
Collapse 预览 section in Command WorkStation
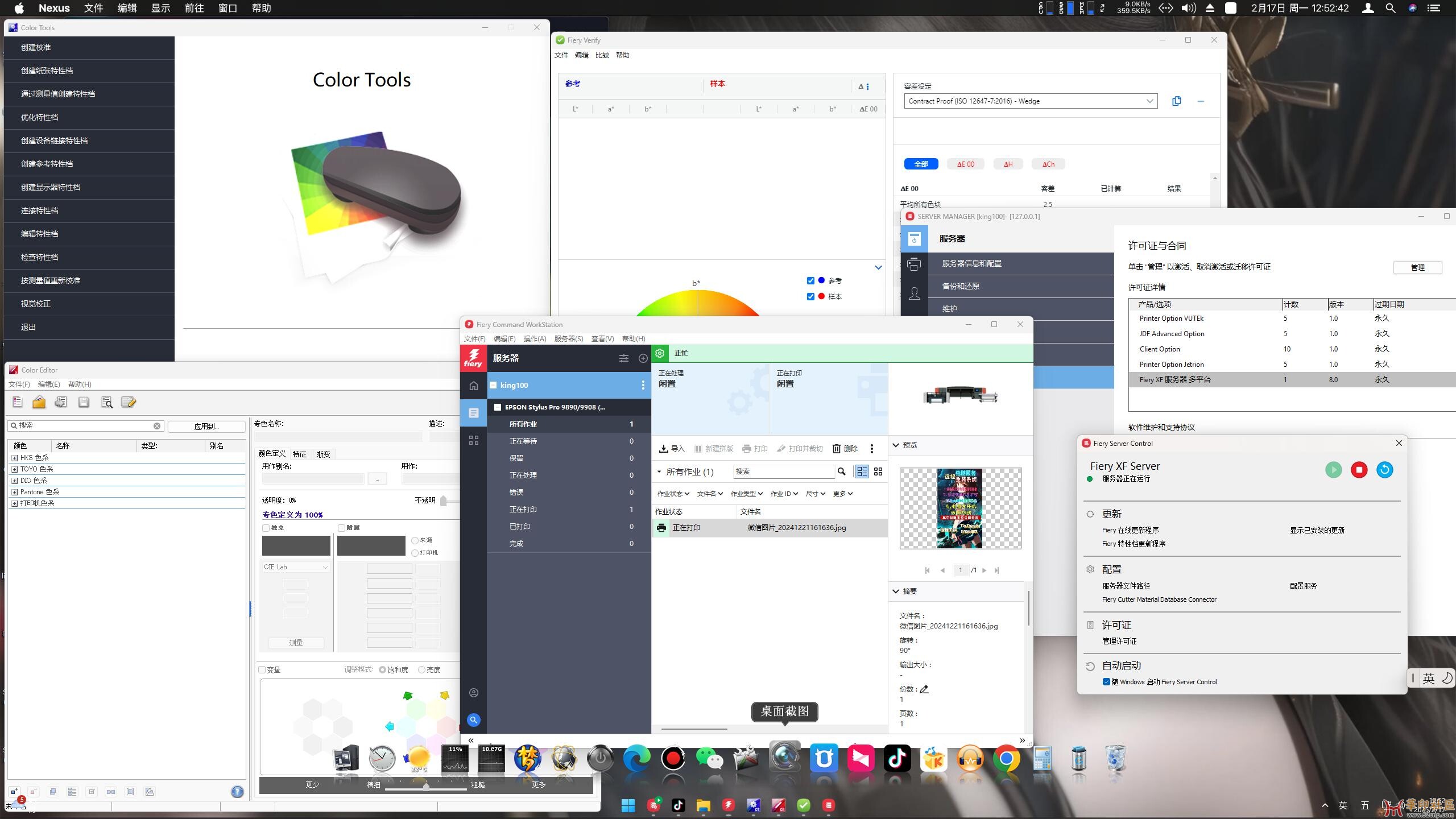(x=896, y=445)
